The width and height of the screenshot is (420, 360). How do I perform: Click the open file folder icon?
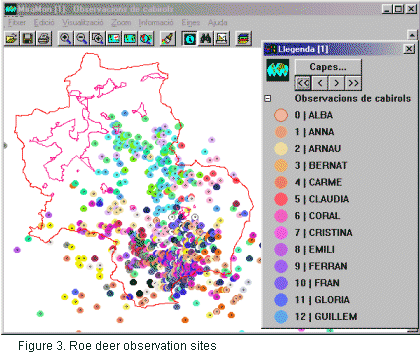tap(12, 39)
